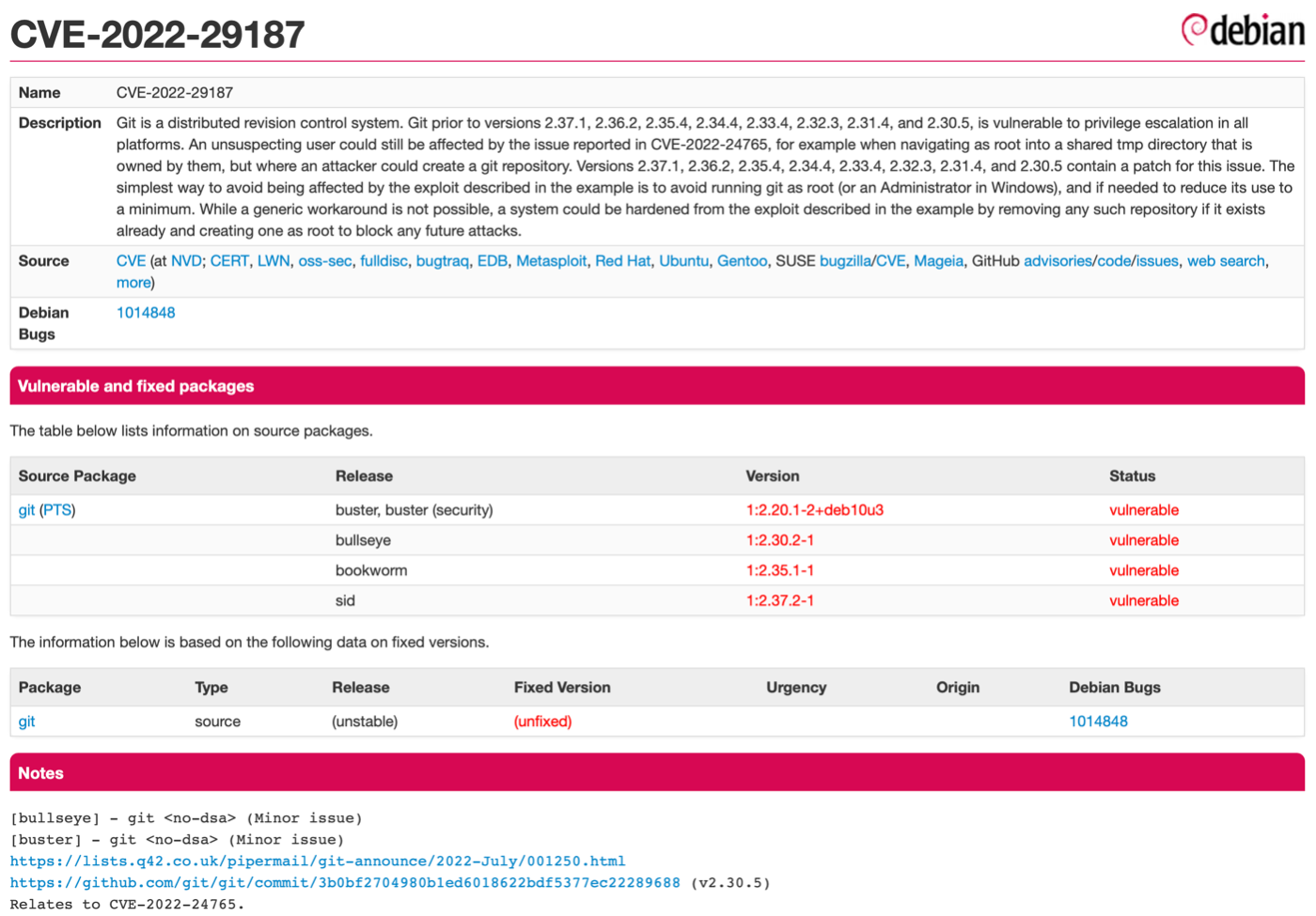Open the git-announce pipermail link

pyautogui.click(x=318, y=861)
